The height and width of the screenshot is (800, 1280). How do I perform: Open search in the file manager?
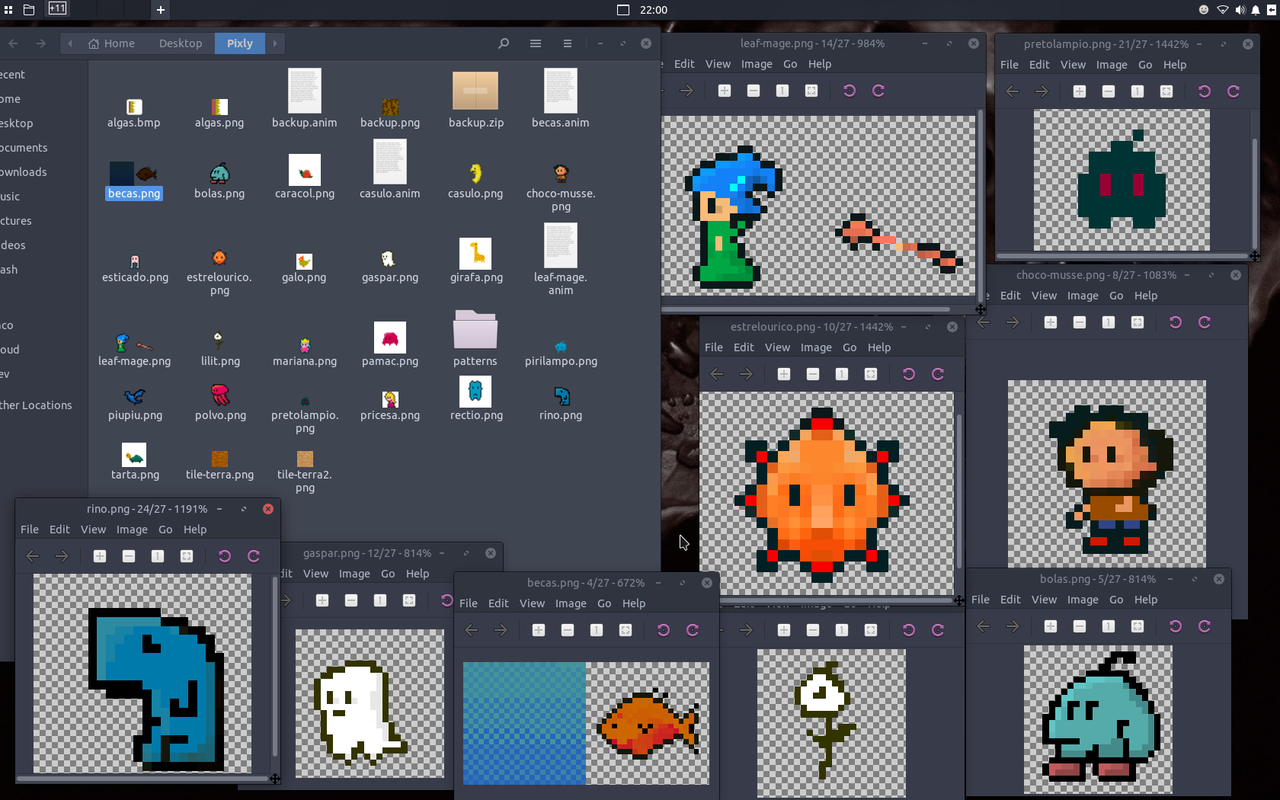tap(504, 43)
